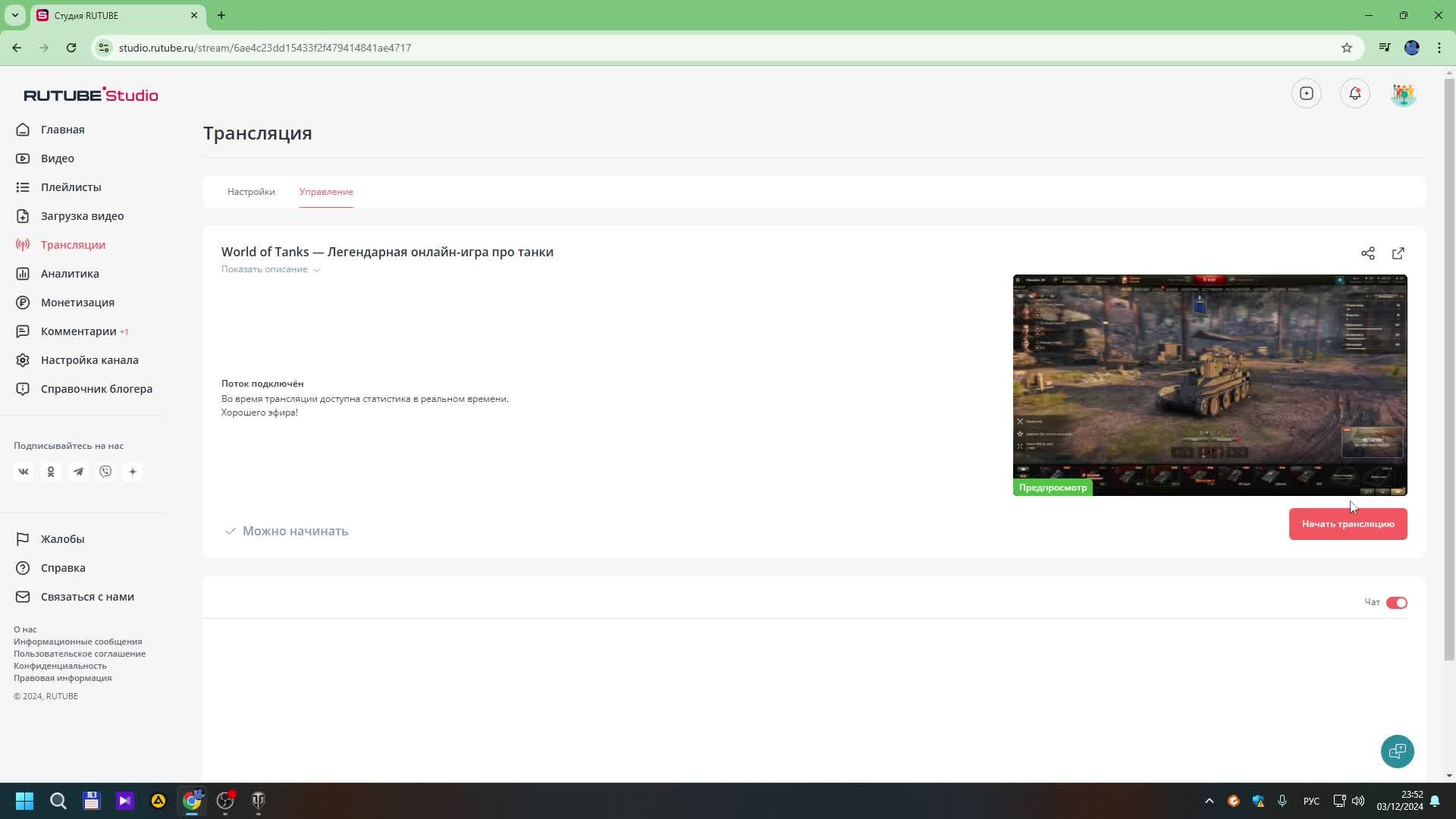Viewport: 1456px width, 819px height.
Task: Open the taskbar clock and date
Action: coord(1400,801)
